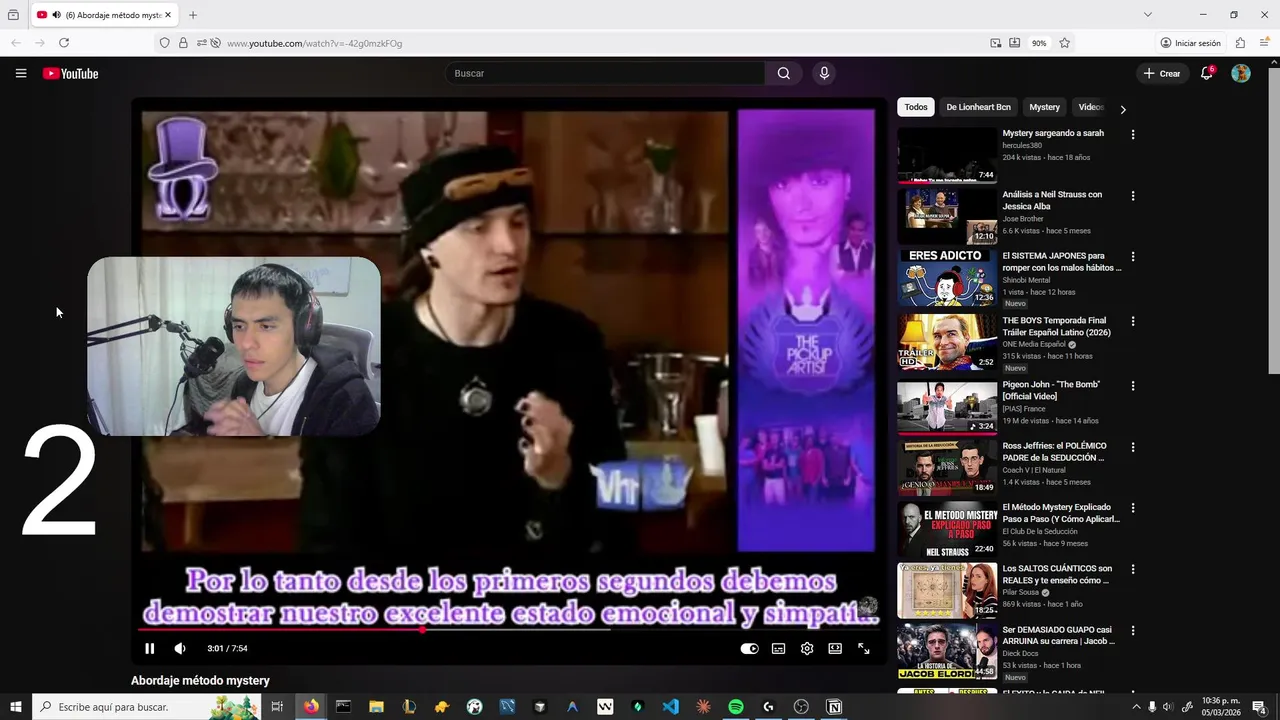Open Firefox extensions puzzle icon
The height and width of the screenshot is (720, 1280).
(x=1240, y=43)
